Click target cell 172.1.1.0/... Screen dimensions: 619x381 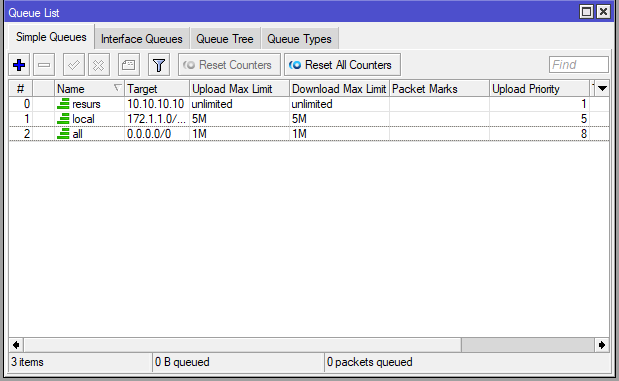click(x=156, y=119)
